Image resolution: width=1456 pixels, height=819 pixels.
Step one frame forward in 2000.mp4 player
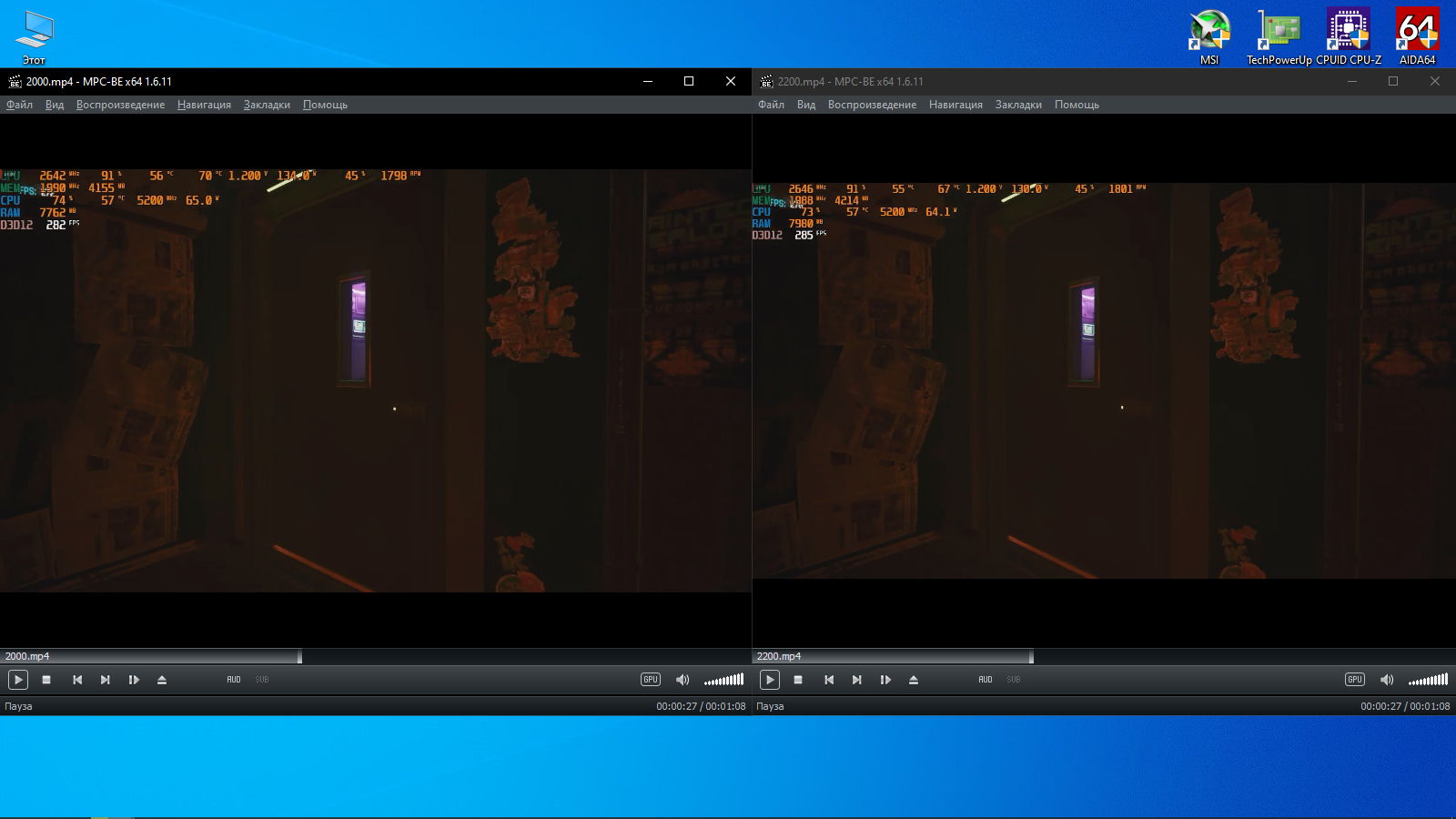tap(134, 680)
